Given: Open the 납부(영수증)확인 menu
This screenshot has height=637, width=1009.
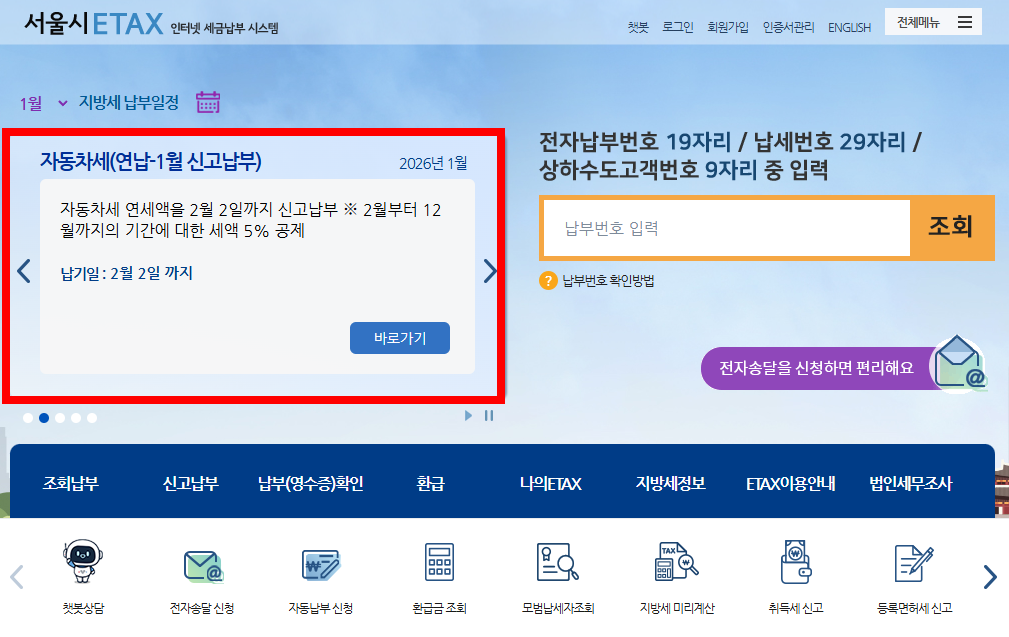Looking at the screenshot, I should tap(311, 483).
